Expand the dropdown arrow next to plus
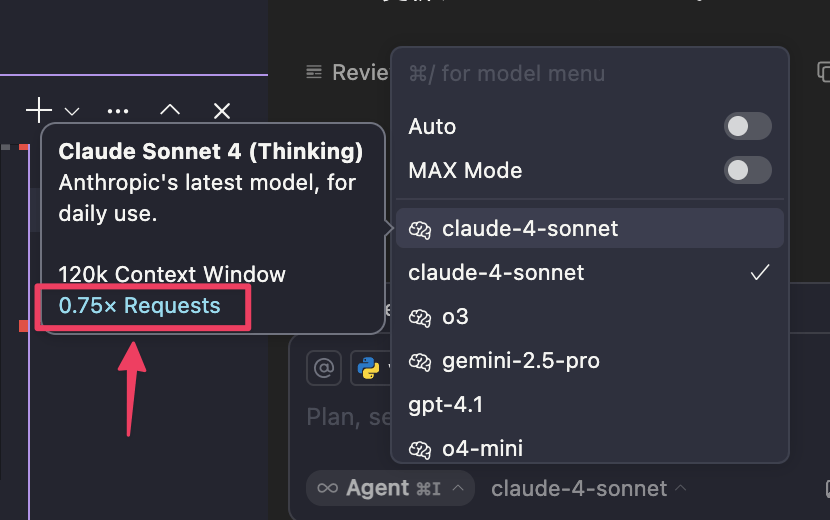The image size is (830, 520). [x=72, y=112]
